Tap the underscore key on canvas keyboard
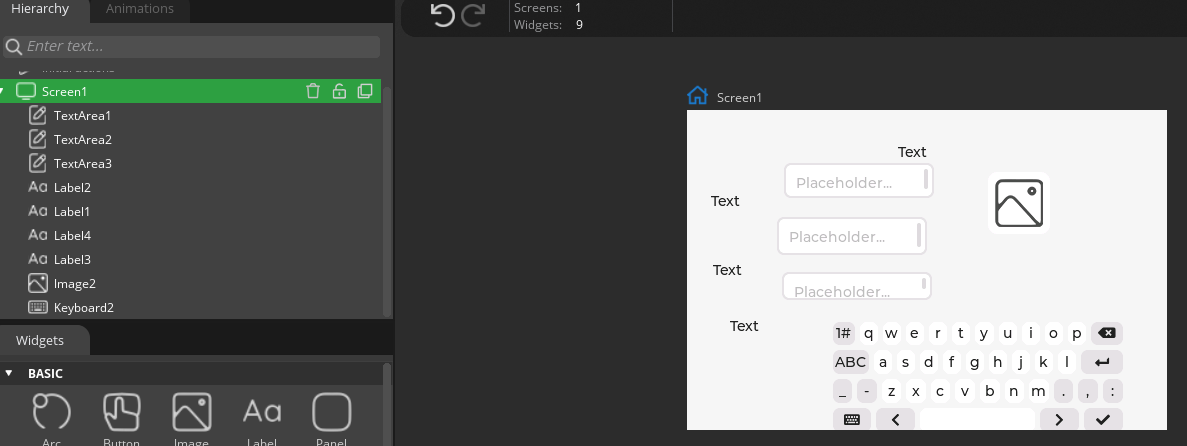Viewport: 1187px width, 446px height. (x=842, y=391)
